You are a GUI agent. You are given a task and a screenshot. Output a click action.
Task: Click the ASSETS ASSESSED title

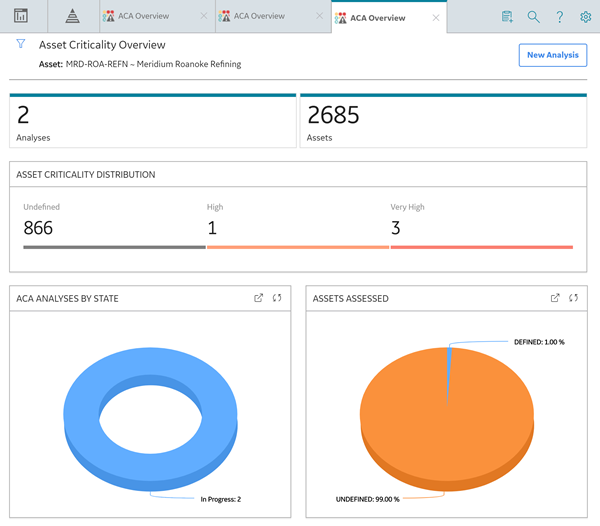pyautogui.click(x=351, y=298)
